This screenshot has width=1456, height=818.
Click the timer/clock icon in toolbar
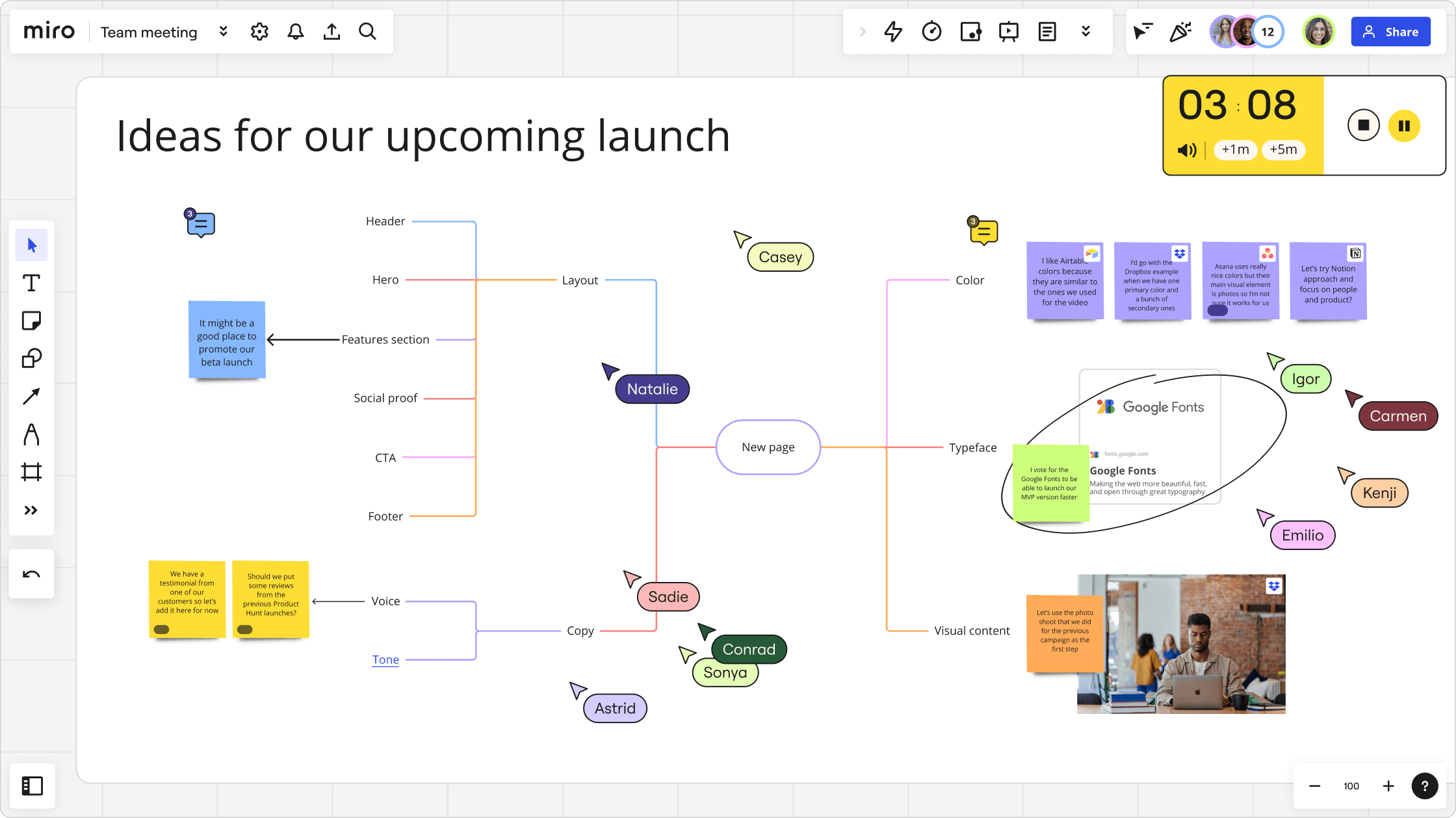pos(931,32)
